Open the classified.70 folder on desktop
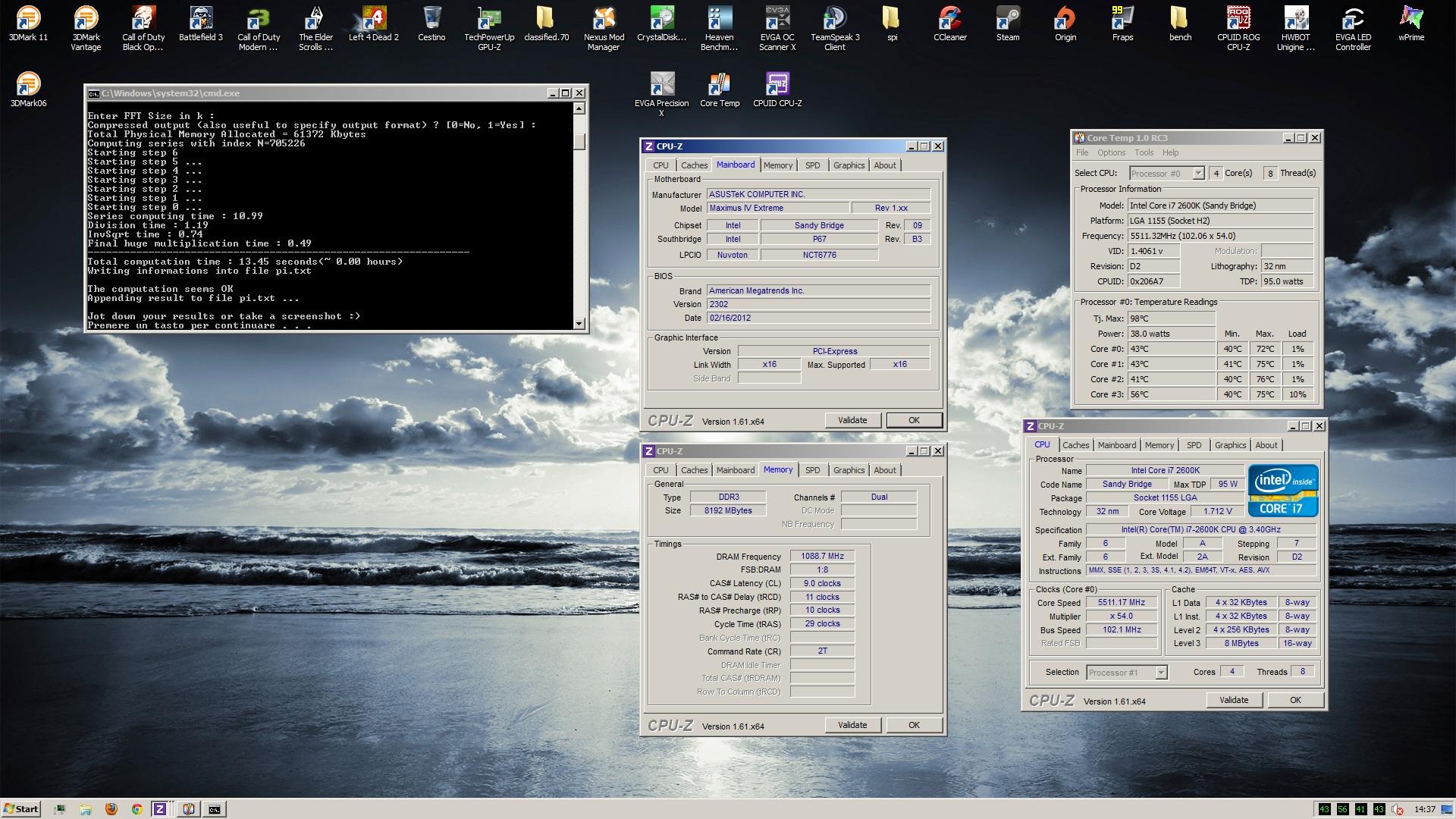The height and width of the screenshot is (819, 1456). pyautogui.click(x=546, y=24)
